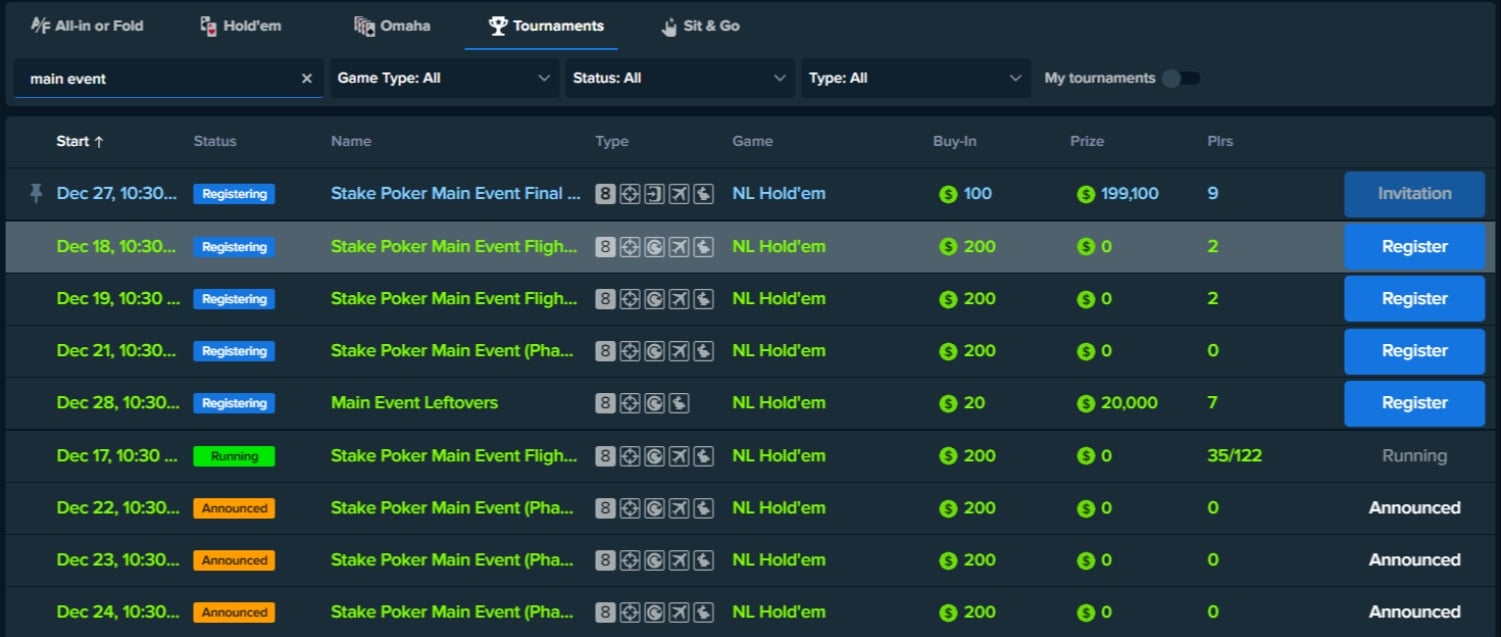The width and height of the screenshot is (1501, 637).
Task: Click the airplane icon in the Dec 18 row
Action: pyautogui.click(x=679, y=247)
